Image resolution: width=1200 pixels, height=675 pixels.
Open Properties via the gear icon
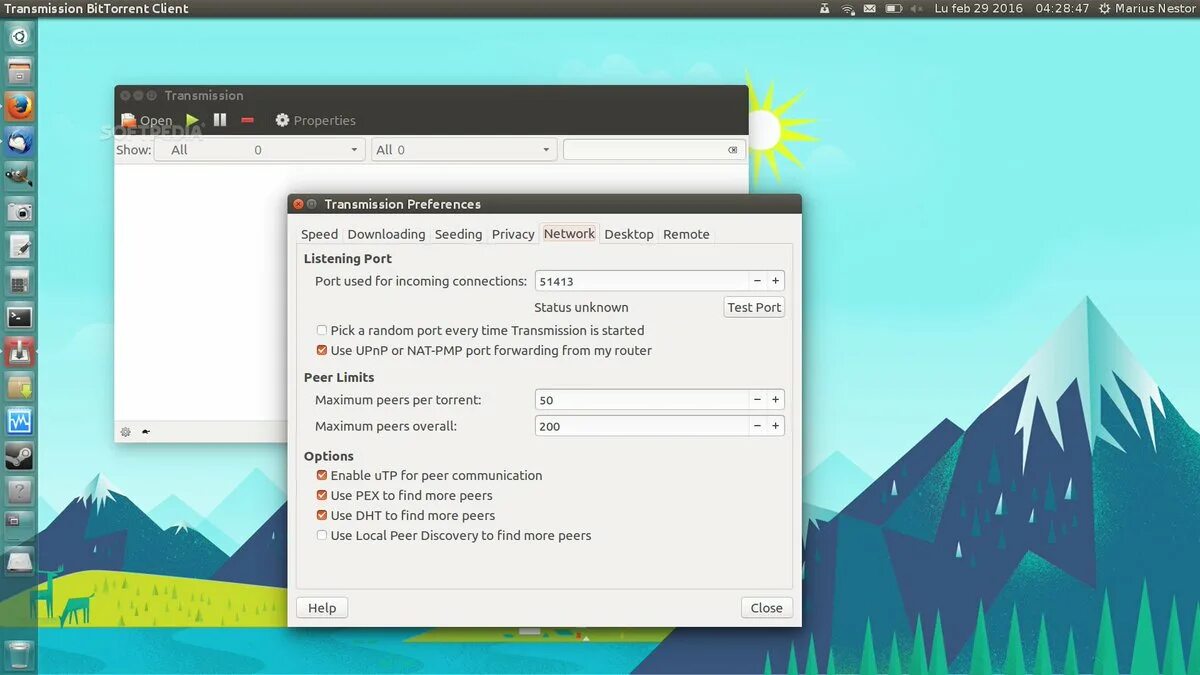(x=282, y=120)
